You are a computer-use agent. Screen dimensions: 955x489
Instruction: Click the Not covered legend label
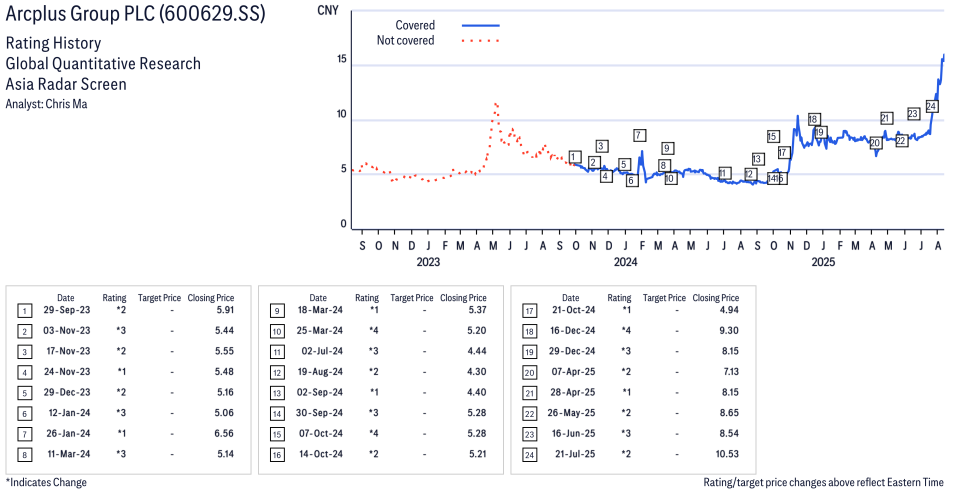(406, 41)
